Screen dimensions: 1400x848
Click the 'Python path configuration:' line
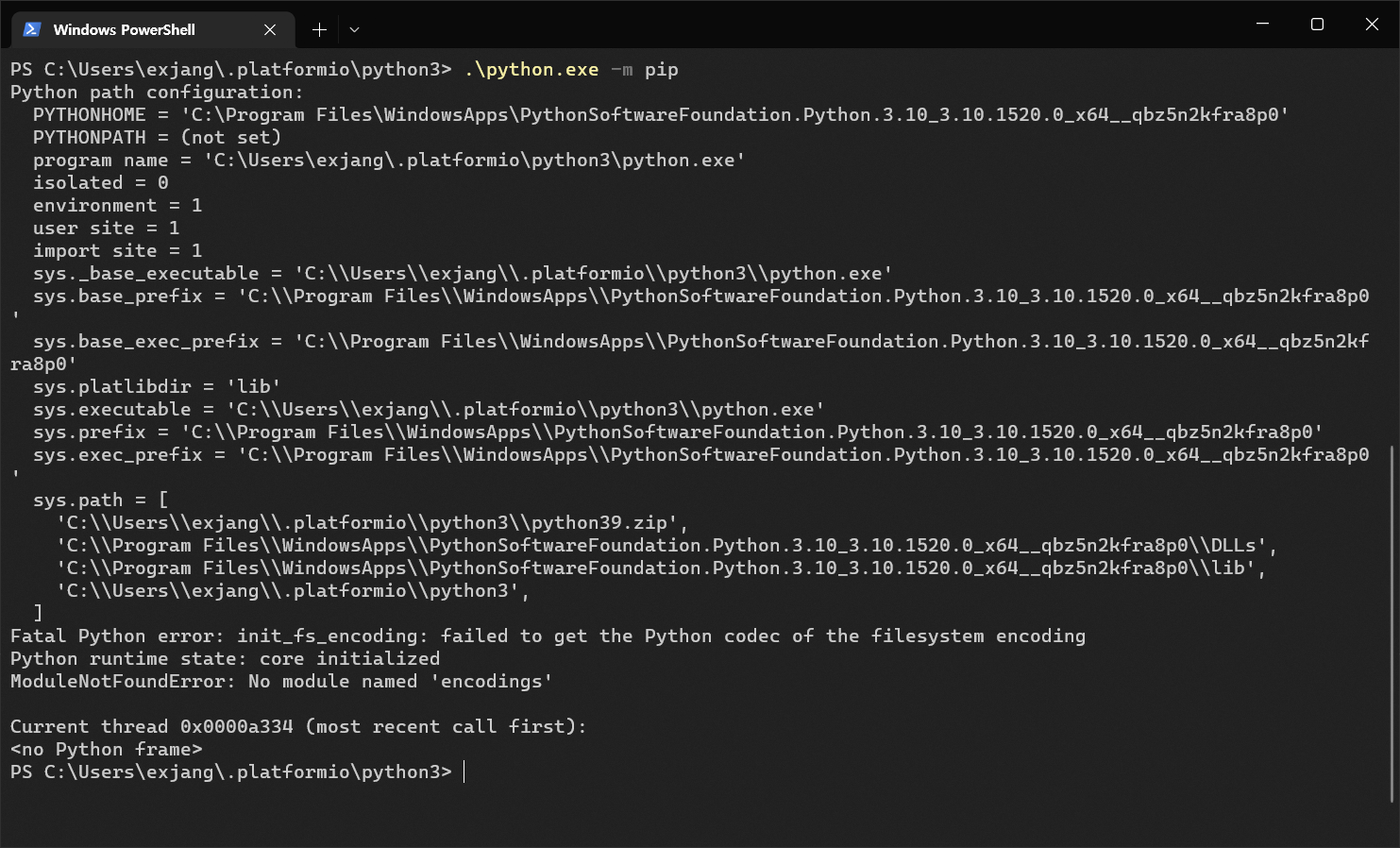pos(157,92)
